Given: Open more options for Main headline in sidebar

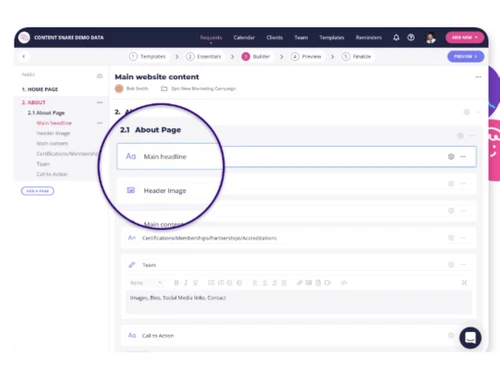Looking at the screenshot, I should click(x=100, y=123).
